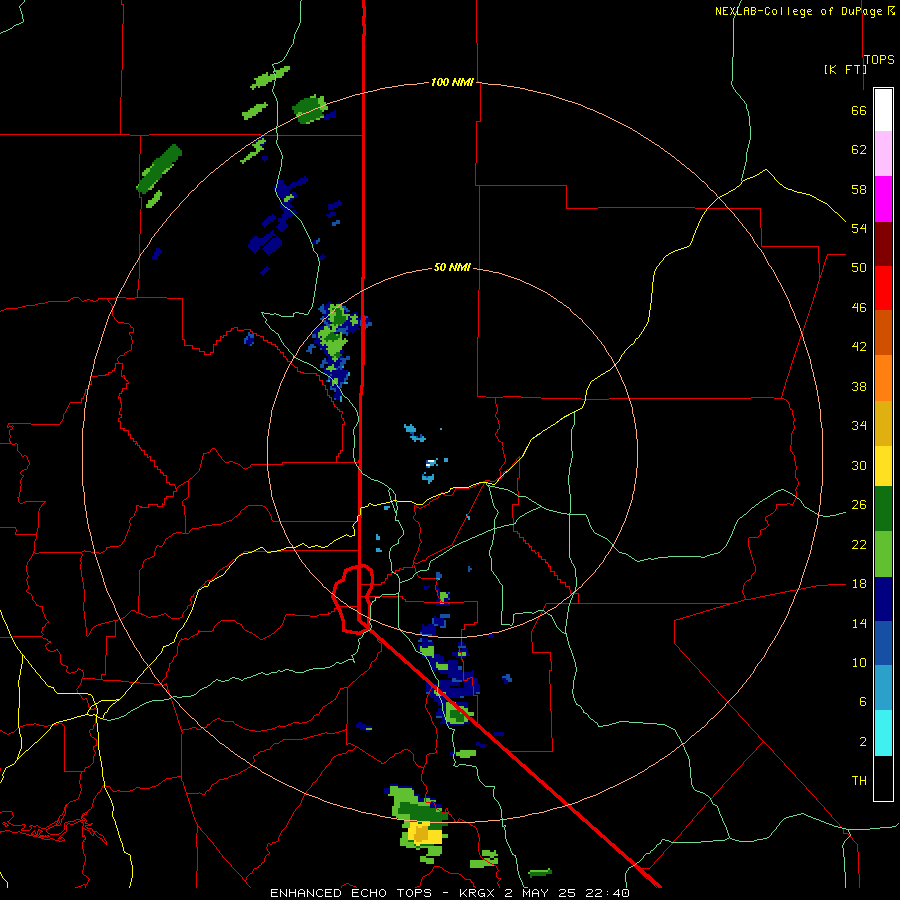Click the dark green elongated echo far upper-left
900x900 pixels.
(160, 169)
